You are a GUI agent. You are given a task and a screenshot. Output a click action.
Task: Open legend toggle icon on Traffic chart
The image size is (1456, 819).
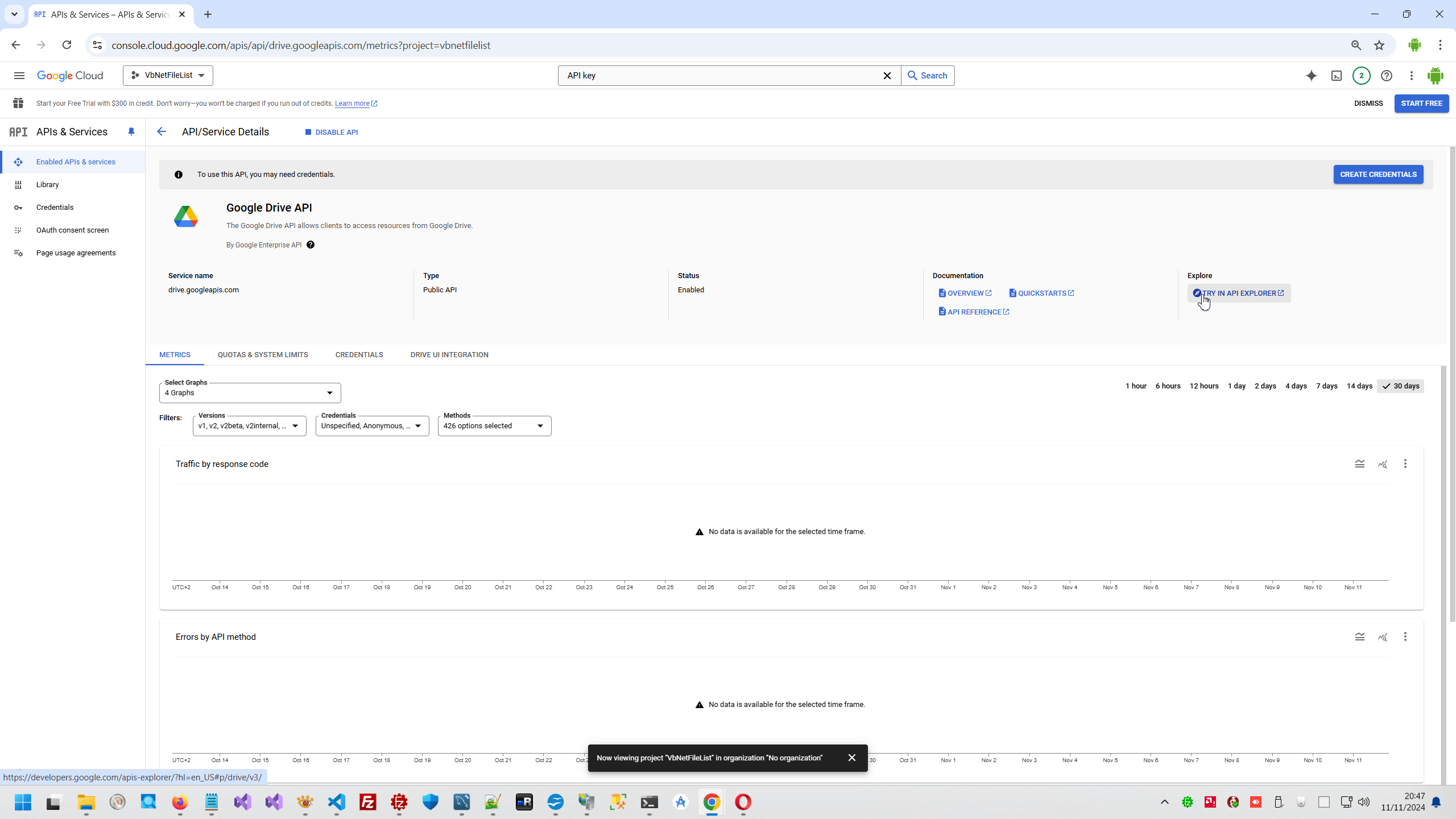(x=1359, y=464)
